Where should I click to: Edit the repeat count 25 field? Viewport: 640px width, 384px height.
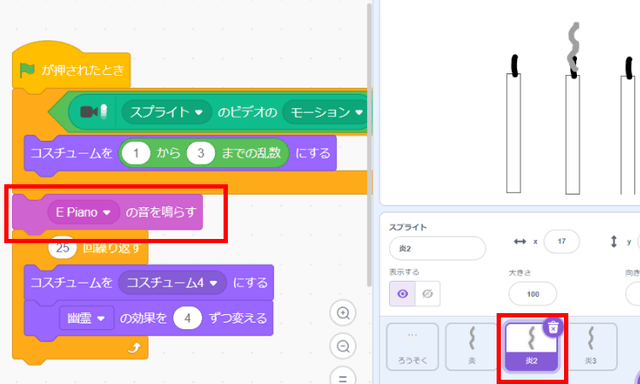[62, 247]
